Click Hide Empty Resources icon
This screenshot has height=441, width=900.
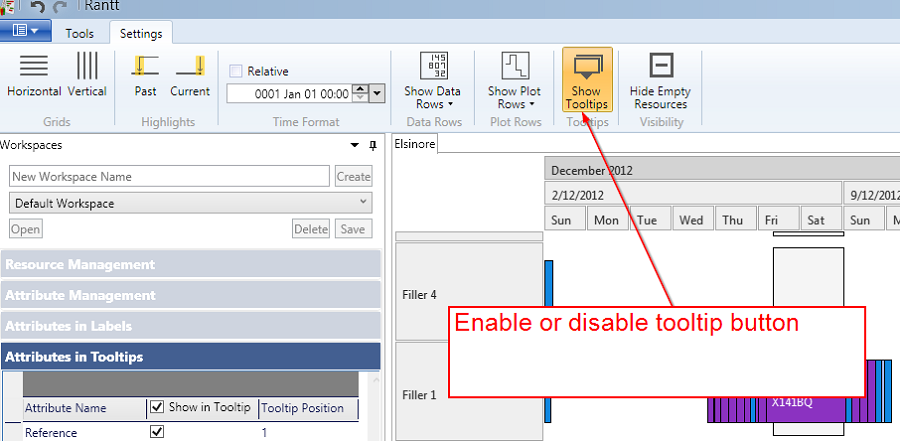(660, 80)
